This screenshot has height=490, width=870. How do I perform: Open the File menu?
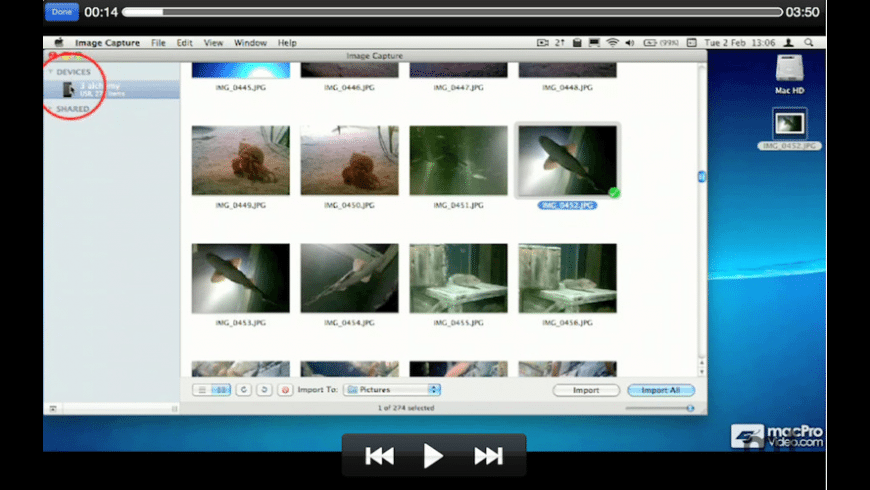(158, 43)
